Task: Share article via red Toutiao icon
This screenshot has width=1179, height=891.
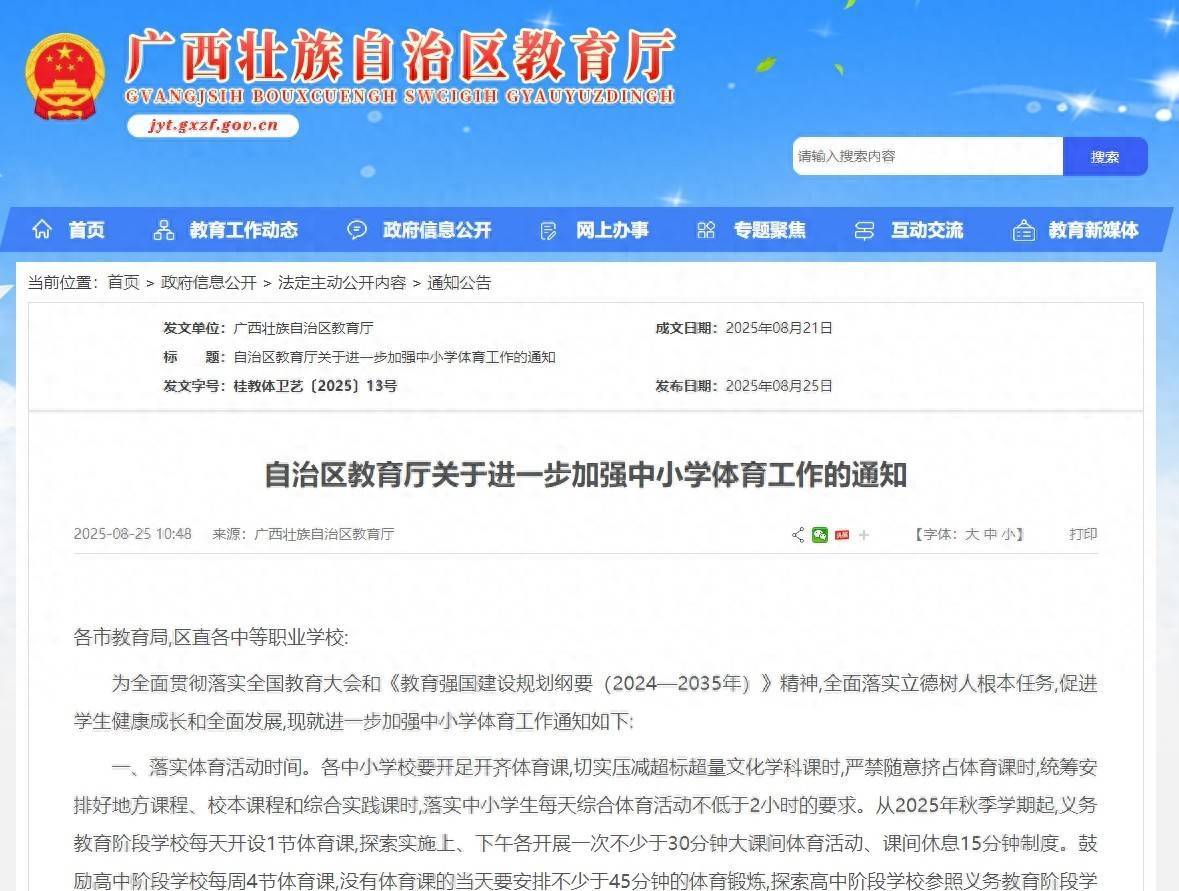Action: (842, 535)
